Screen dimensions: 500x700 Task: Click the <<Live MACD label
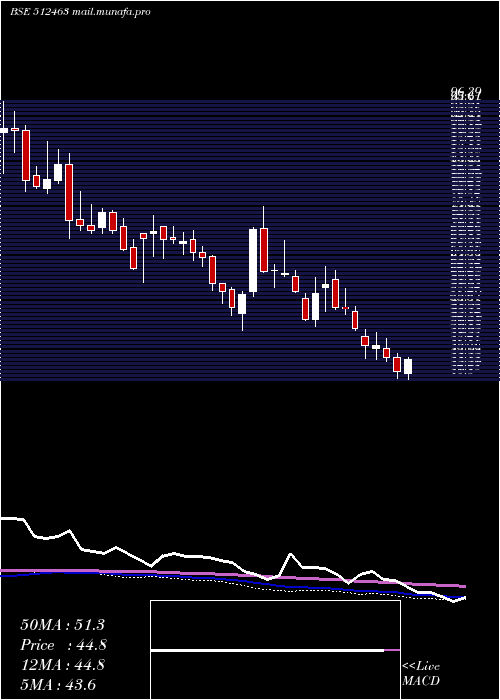[x=421, y=674]
